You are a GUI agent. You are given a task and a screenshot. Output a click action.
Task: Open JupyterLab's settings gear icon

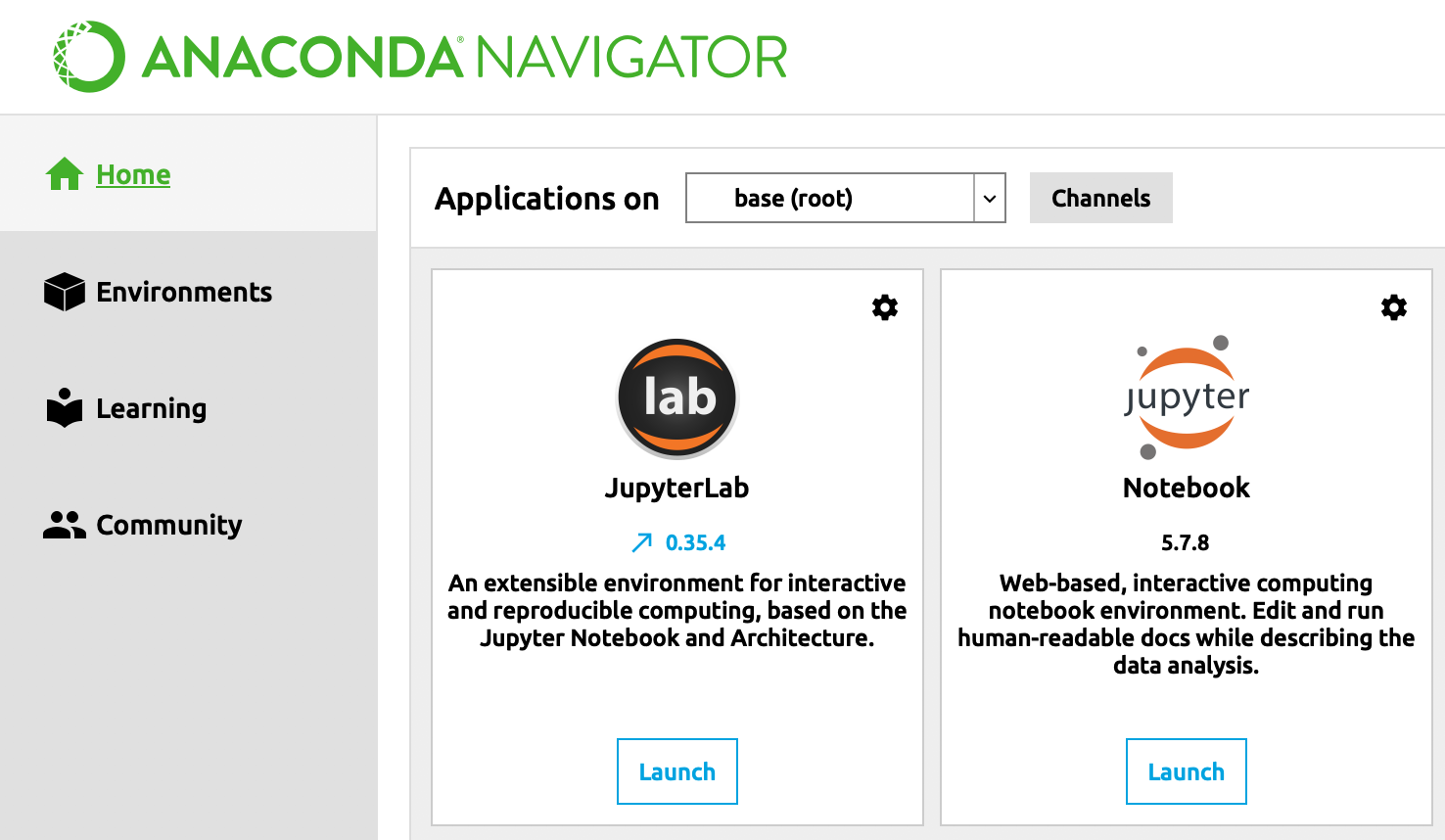[x=884, y=306]
